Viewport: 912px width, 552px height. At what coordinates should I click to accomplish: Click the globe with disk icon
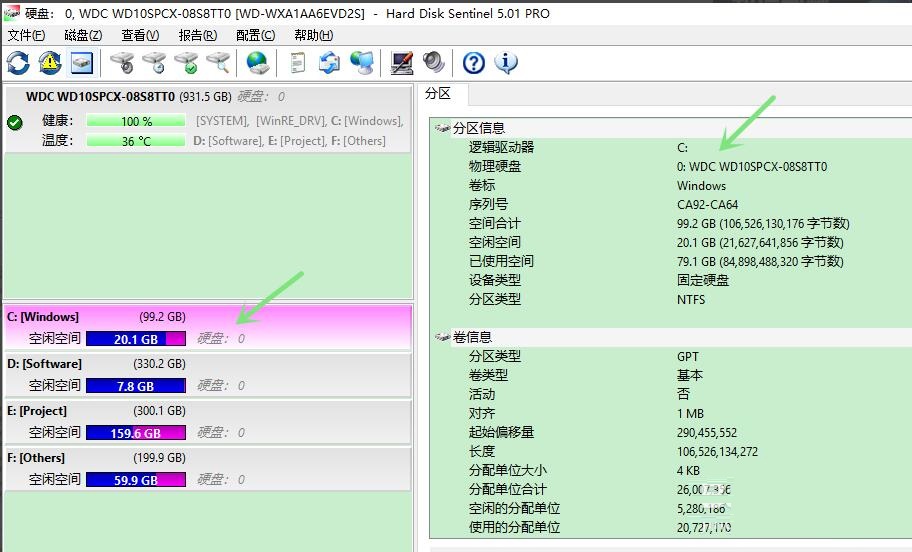pyautogui.click(x=258, y=63)
